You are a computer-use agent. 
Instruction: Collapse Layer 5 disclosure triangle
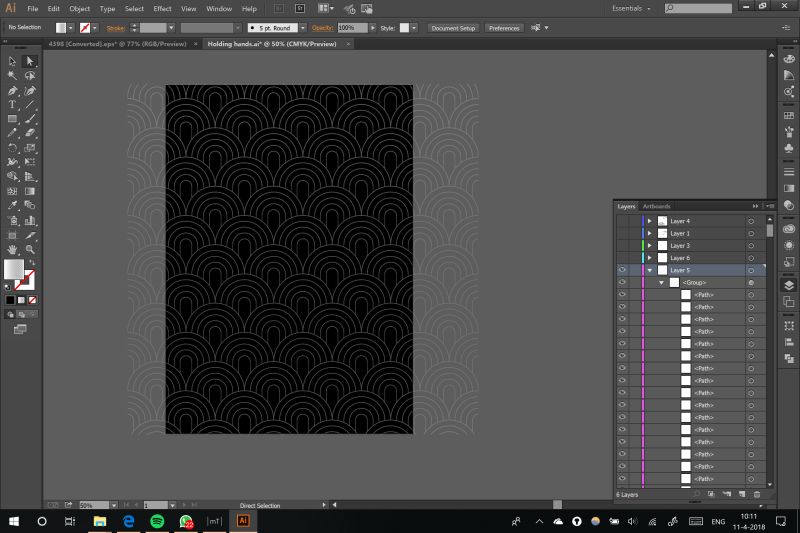(x=649, y=270)
